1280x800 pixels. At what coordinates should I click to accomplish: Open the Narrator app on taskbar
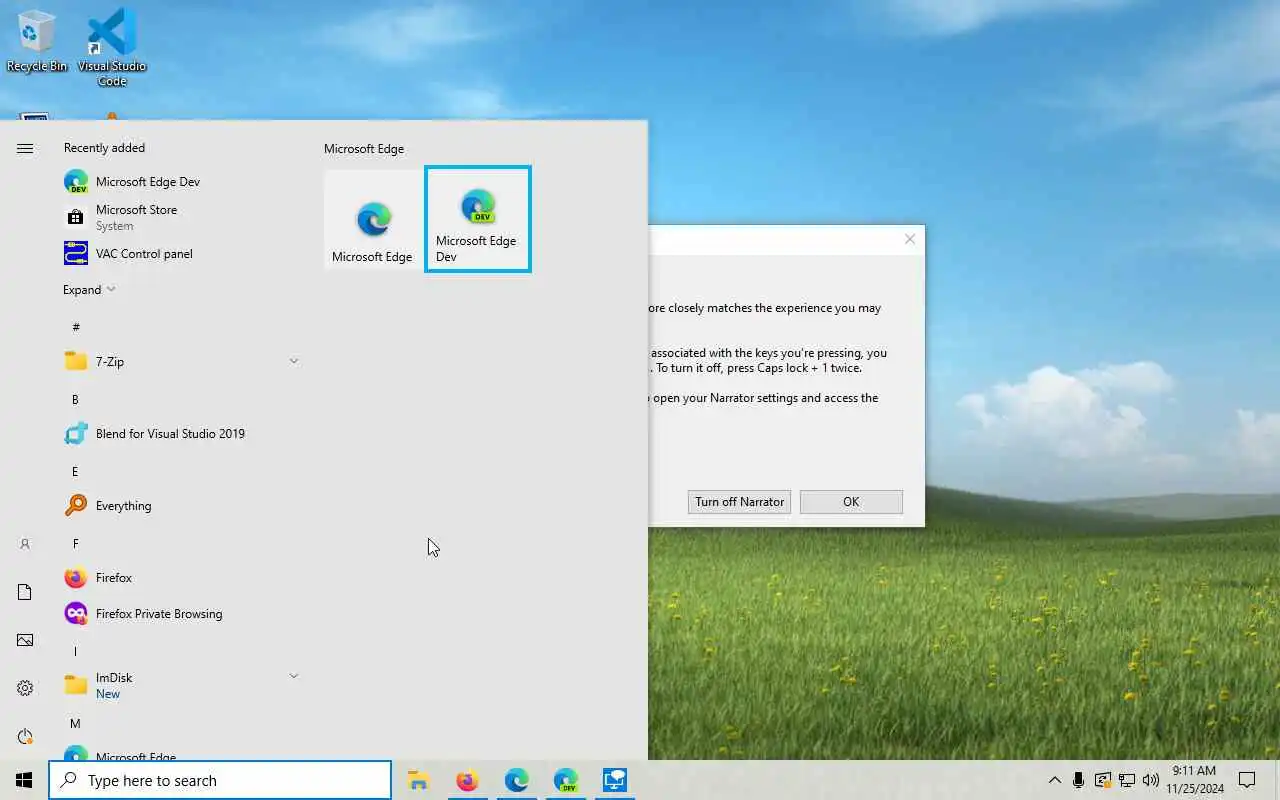(614, 780)
